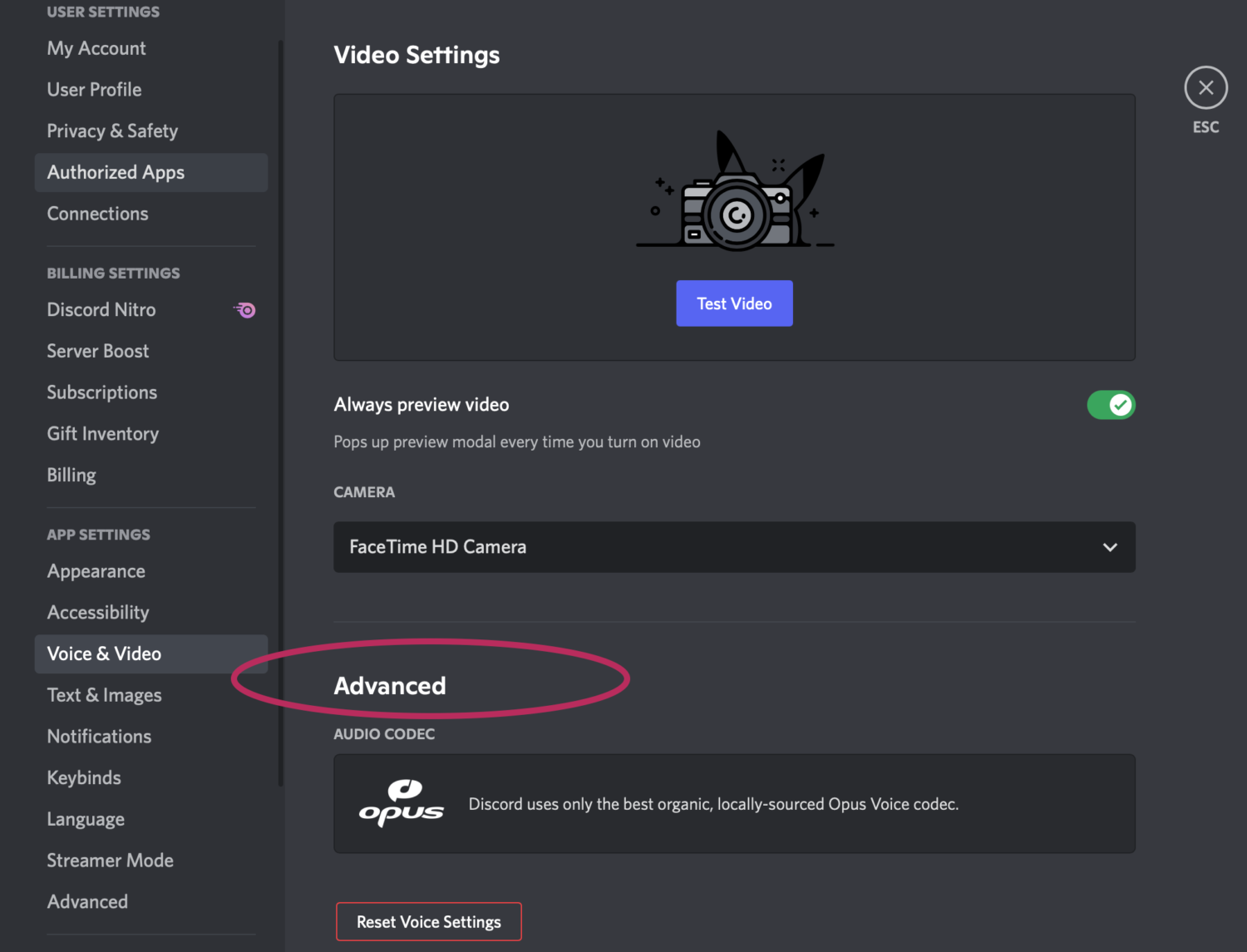1247x952 pixels.
Task: Go to User Profile section
Action: pos(151,90)
